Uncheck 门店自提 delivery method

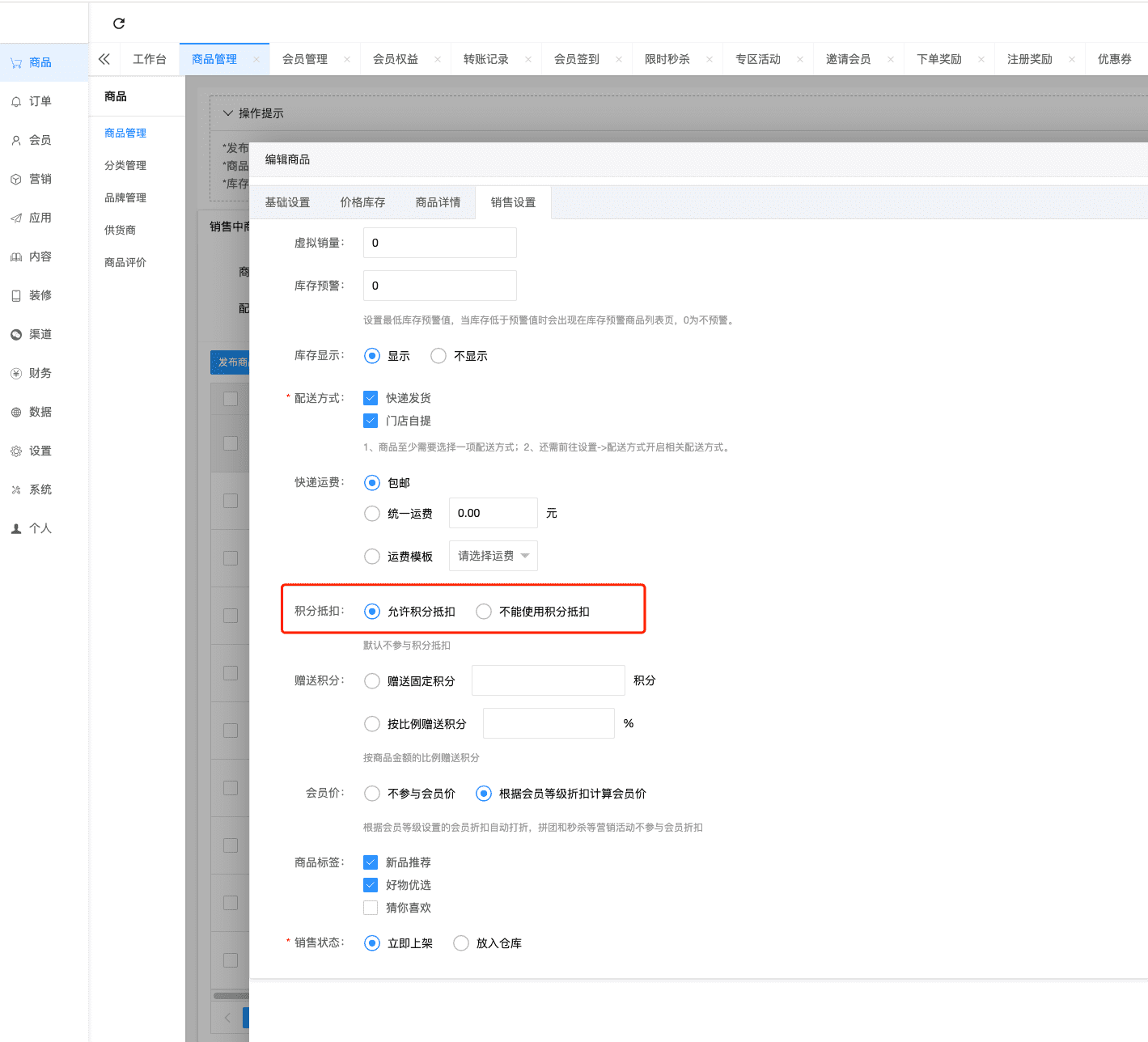pyautogui.click(x=371, y=421)
